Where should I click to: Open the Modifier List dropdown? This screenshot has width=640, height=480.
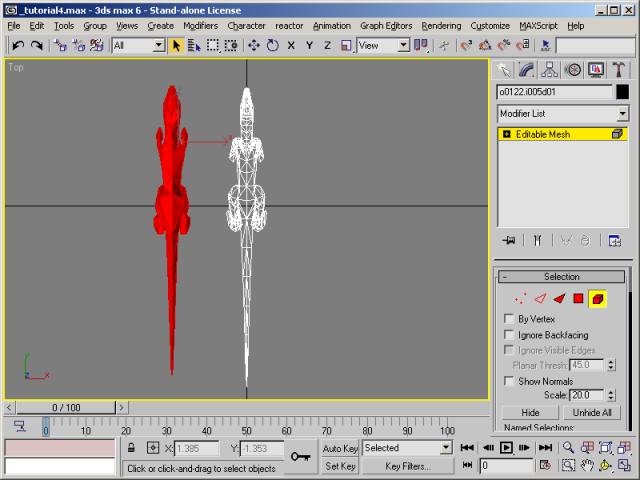click(x=563, y=114)
